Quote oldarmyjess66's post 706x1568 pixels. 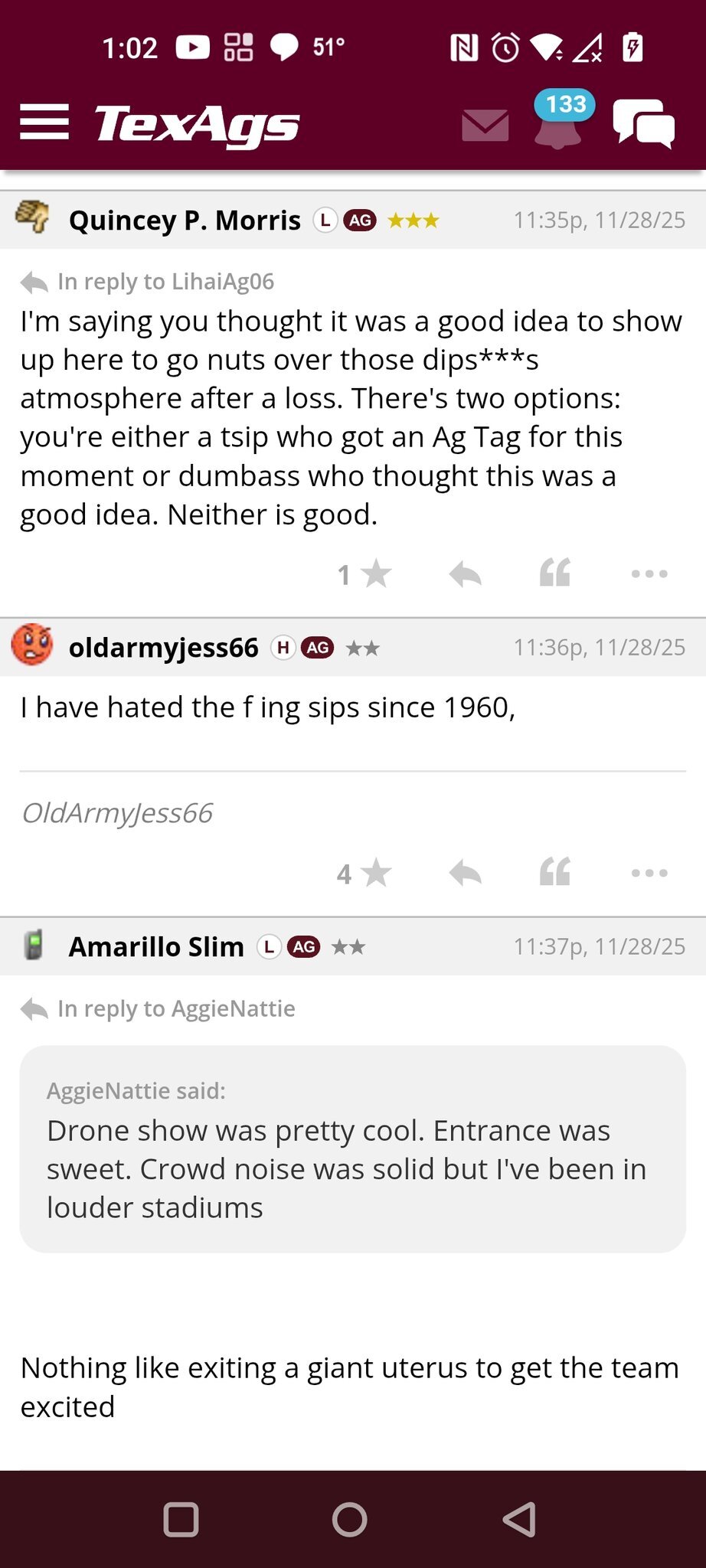(555, 872)
